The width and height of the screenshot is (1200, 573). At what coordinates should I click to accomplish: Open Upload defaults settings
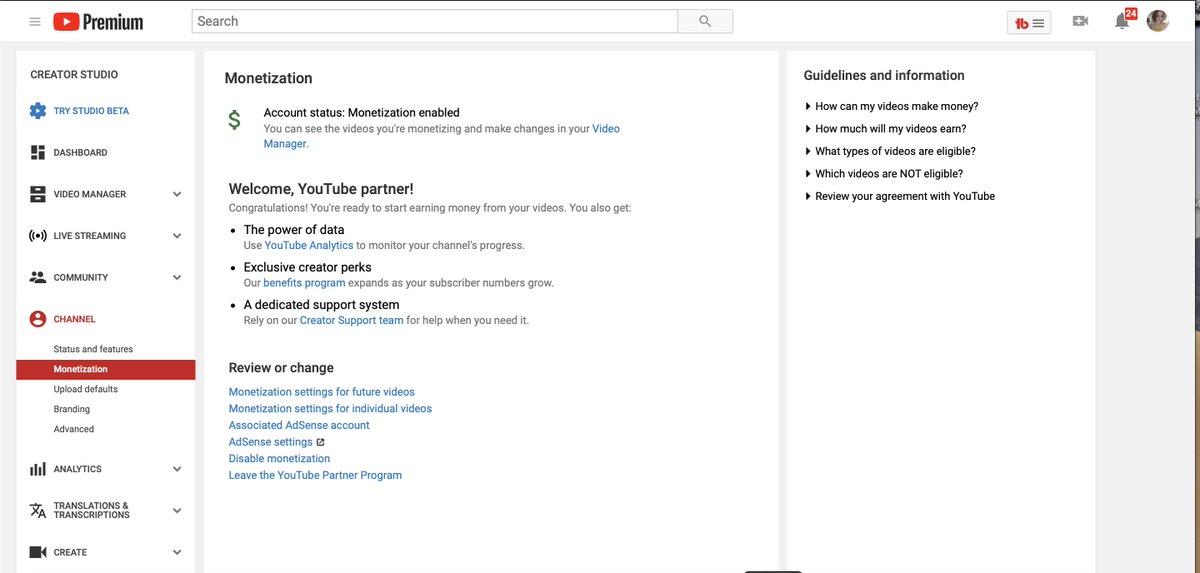[86, 389]
